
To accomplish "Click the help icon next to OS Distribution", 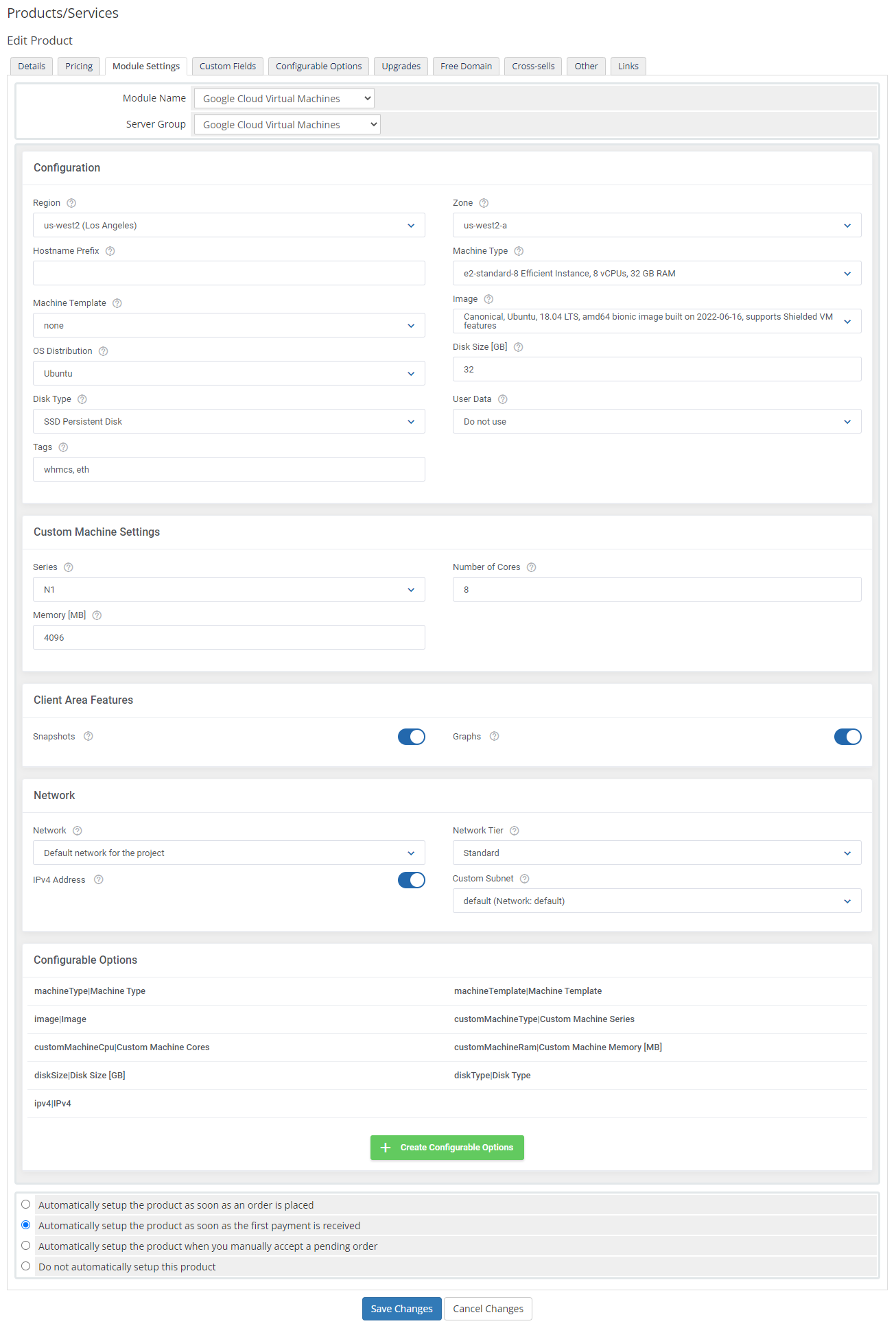I will coord(104,351).
